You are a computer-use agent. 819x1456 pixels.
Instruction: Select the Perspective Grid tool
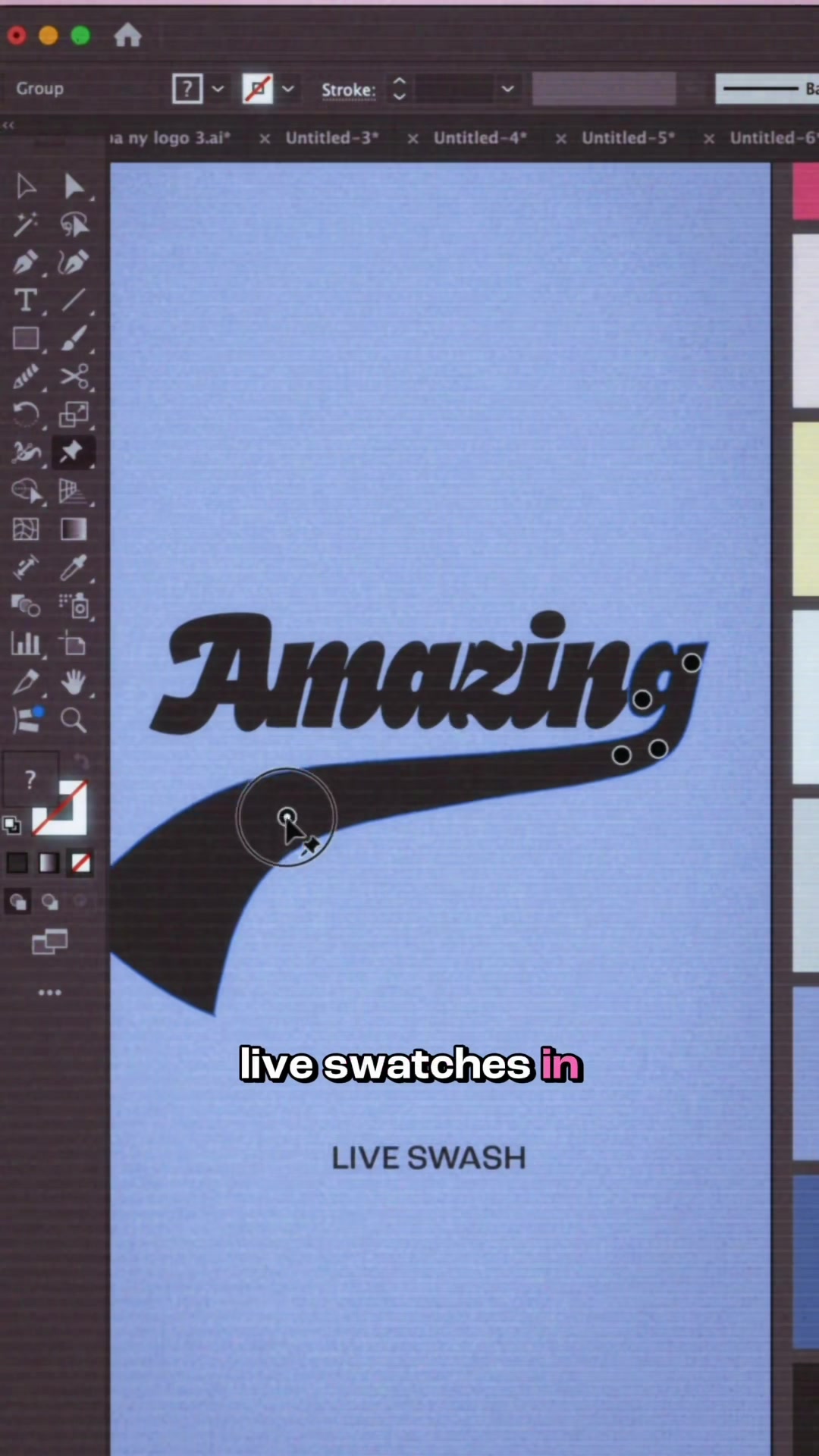pyautogui.click(x=73, y=491)
